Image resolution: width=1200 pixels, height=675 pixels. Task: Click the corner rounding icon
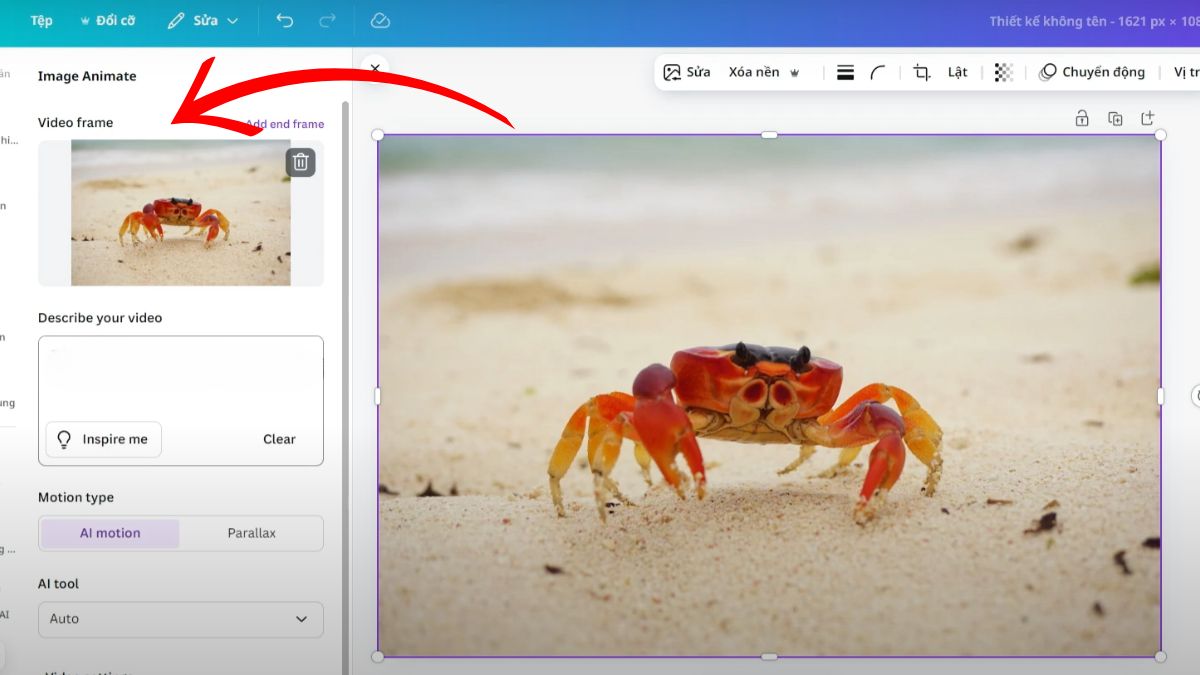pos(878,72)
